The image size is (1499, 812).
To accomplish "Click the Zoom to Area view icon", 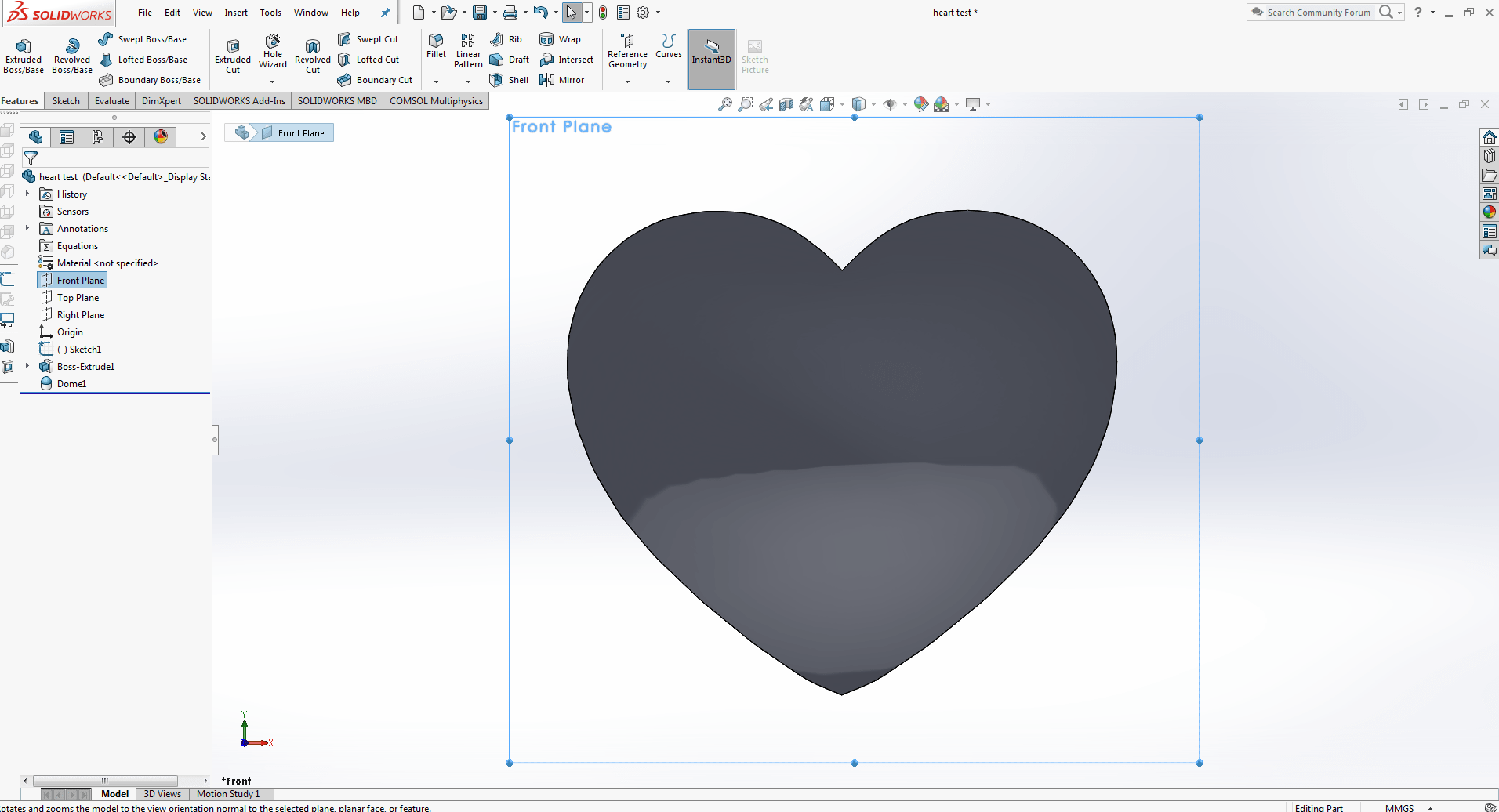I will 746,104.
